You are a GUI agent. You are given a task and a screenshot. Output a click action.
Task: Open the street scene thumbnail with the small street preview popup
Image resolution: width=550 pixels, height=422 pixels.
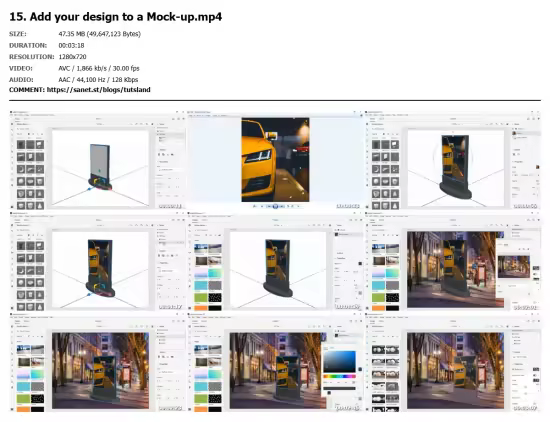(x=453, y=261)
